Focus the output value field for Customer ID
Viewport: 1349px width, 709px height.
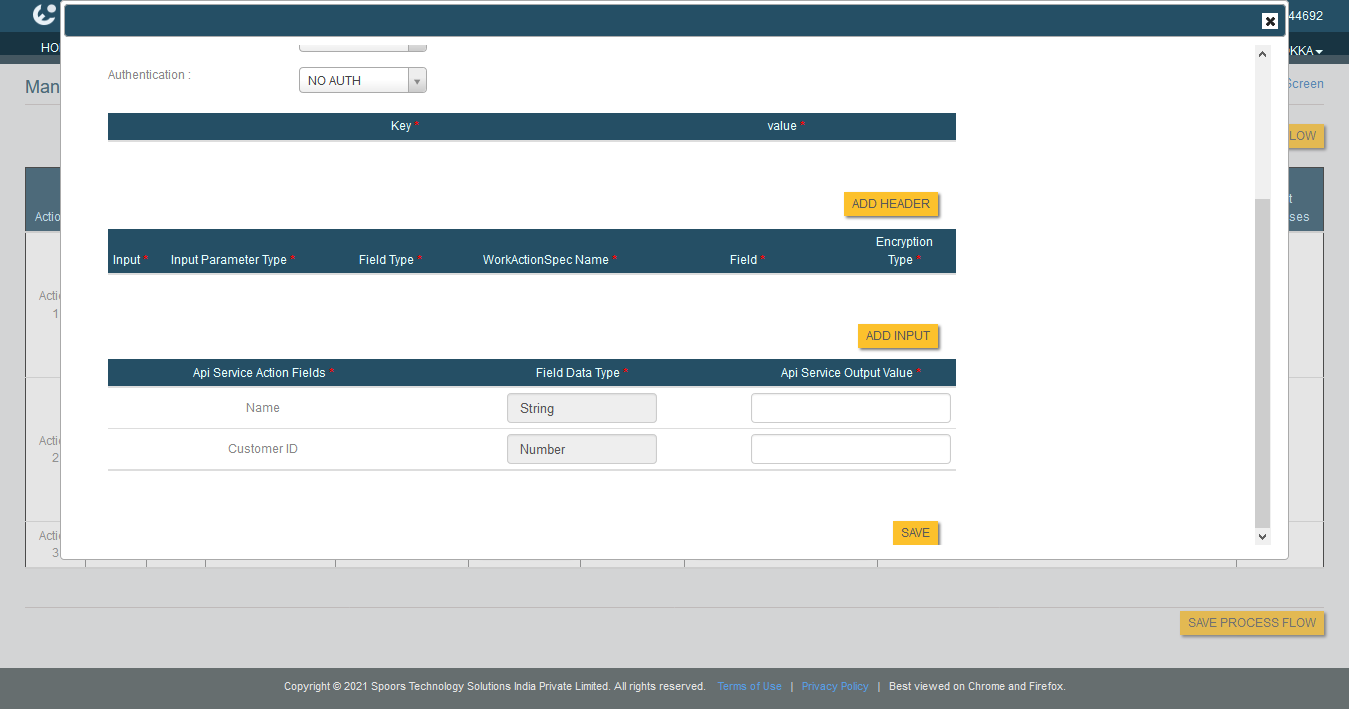(850, 449)
